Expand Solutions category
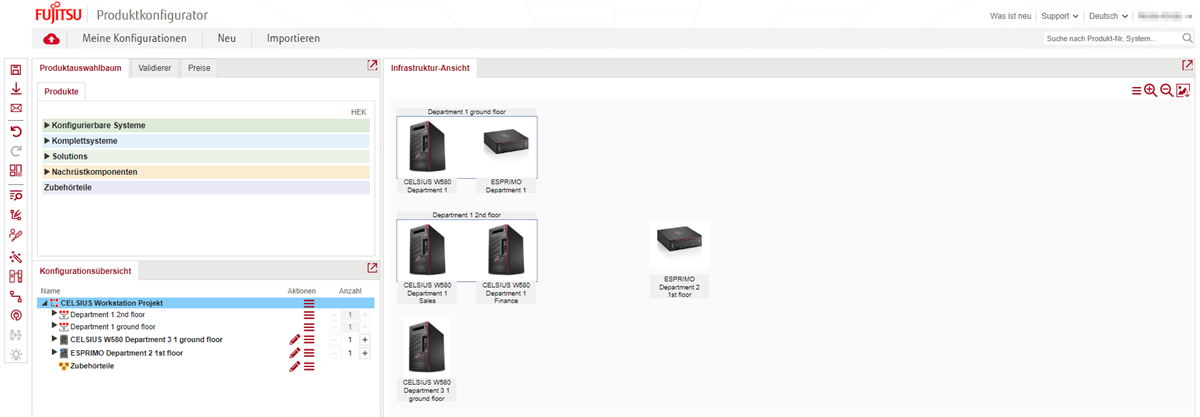Screen dimensions: 1200x417 pos(47,157)
